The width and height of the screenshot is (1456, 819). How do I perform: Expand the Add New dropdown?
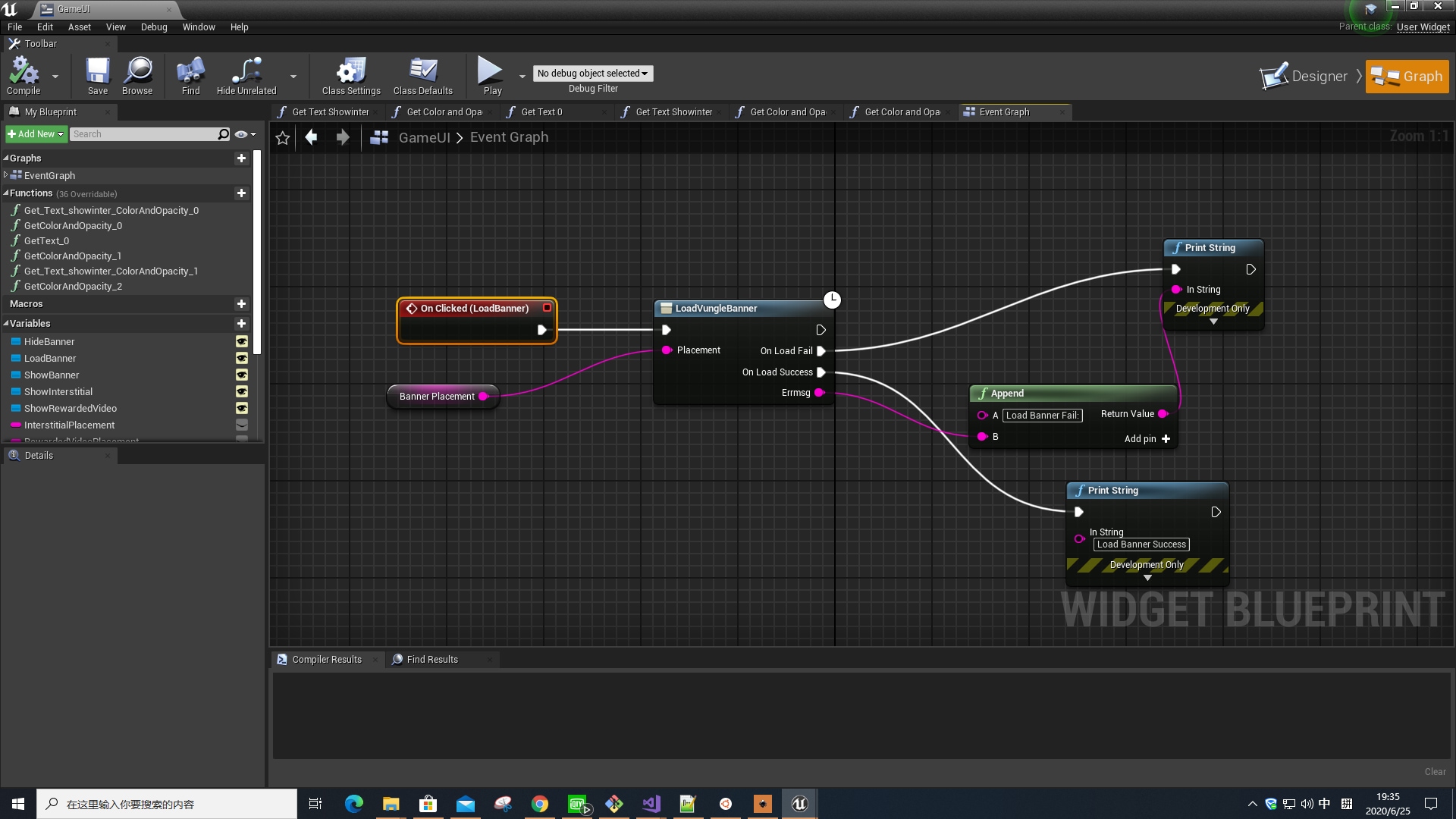coord(36,134)
